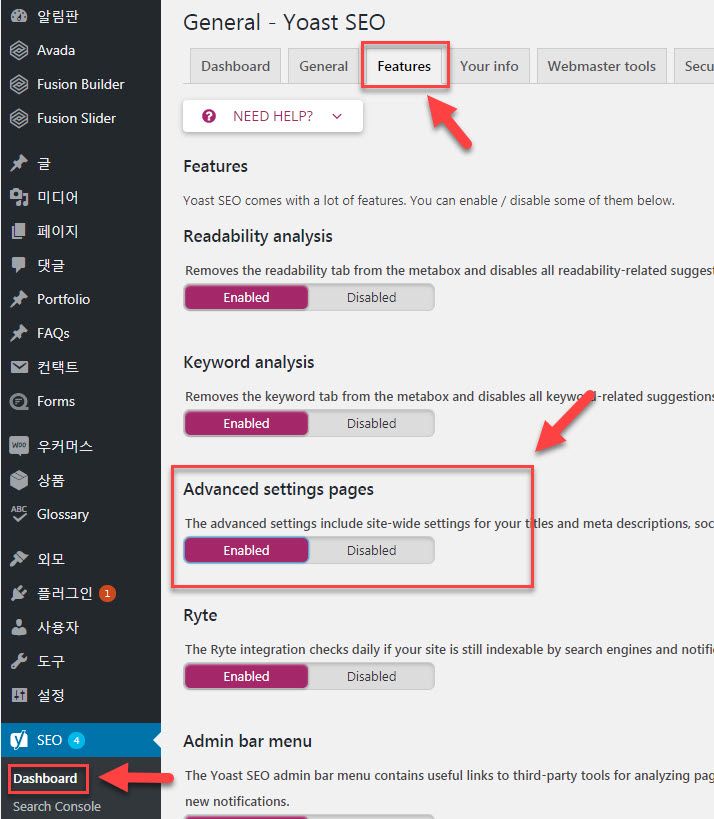Open SEO Dashboard submenu item
The height and width of the screenshot is (819, 714).
pyautogui.click(x=45, y=778)
